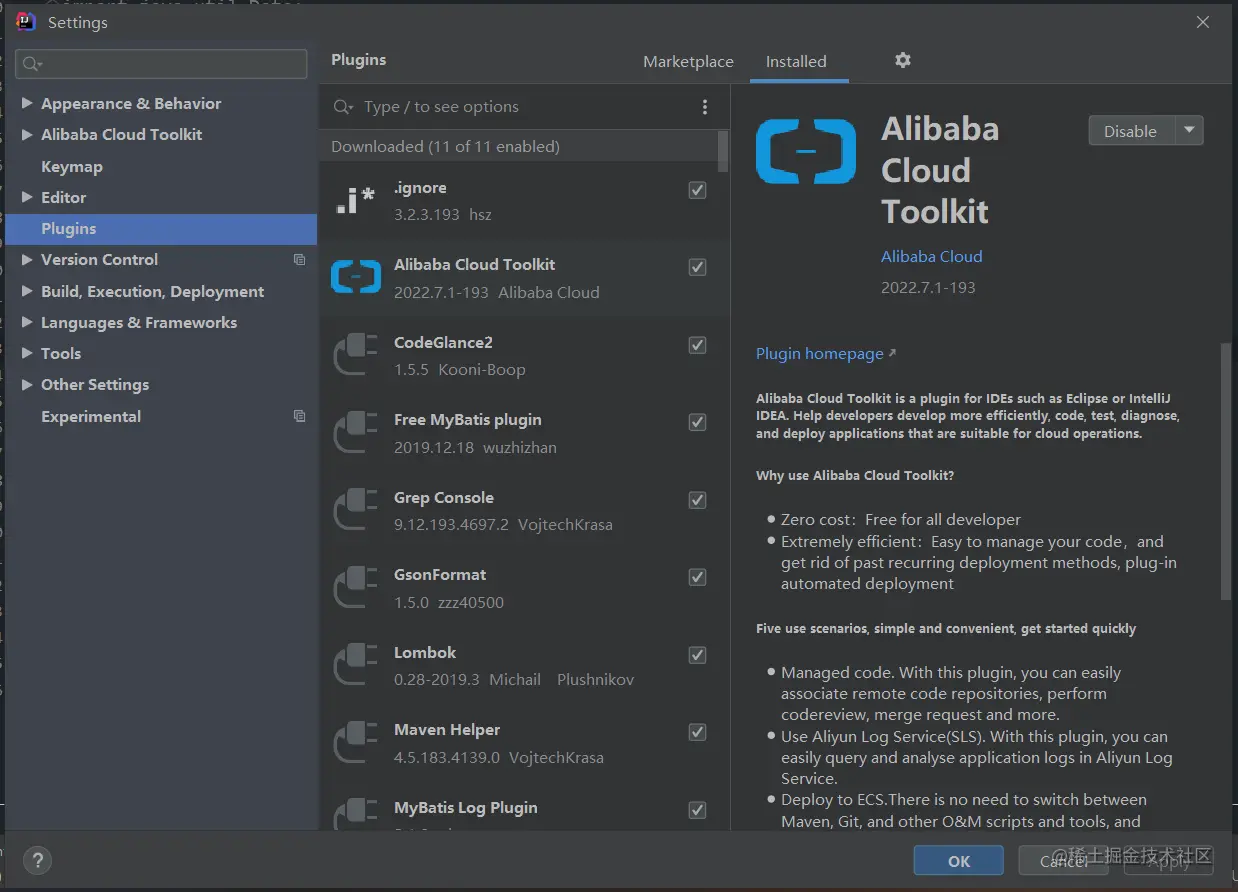1238x892 pixels.
Task: Select the Maven Helper plugin name
Action: click(x=447, y=730)
